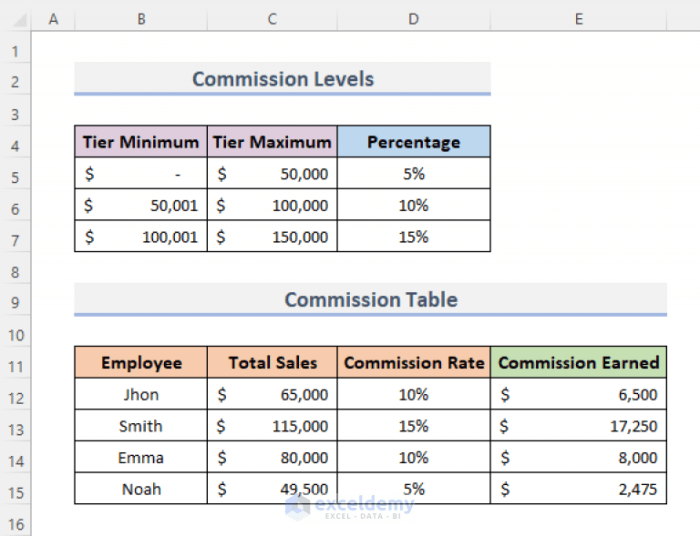Click the Commission Table title cell
This screenshot has height=536, width=700.
(x=371, y=299)
